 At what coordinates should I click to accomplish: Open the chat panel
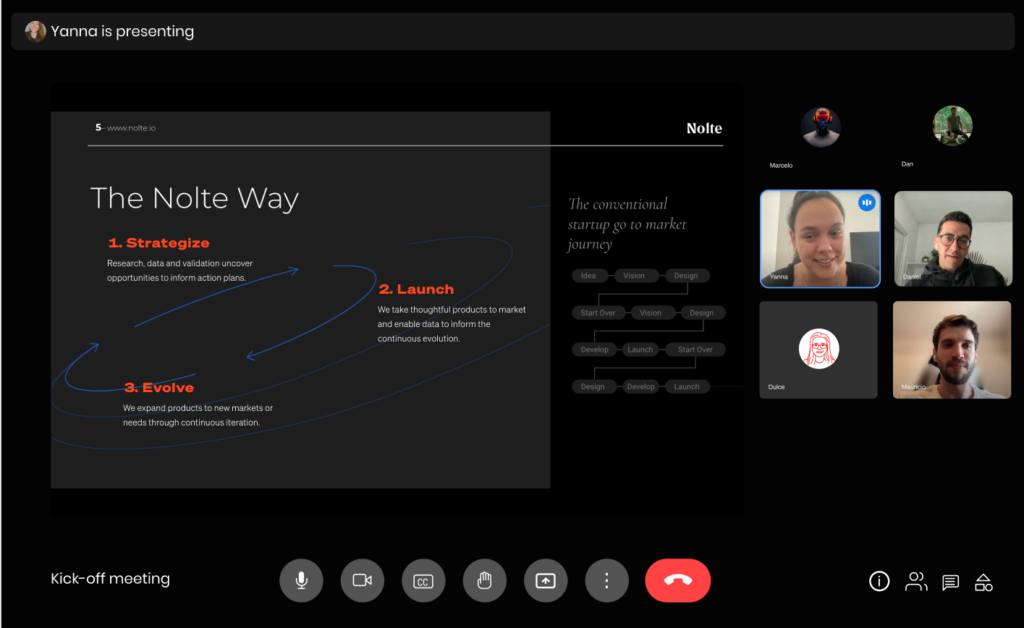coord(950,581)
